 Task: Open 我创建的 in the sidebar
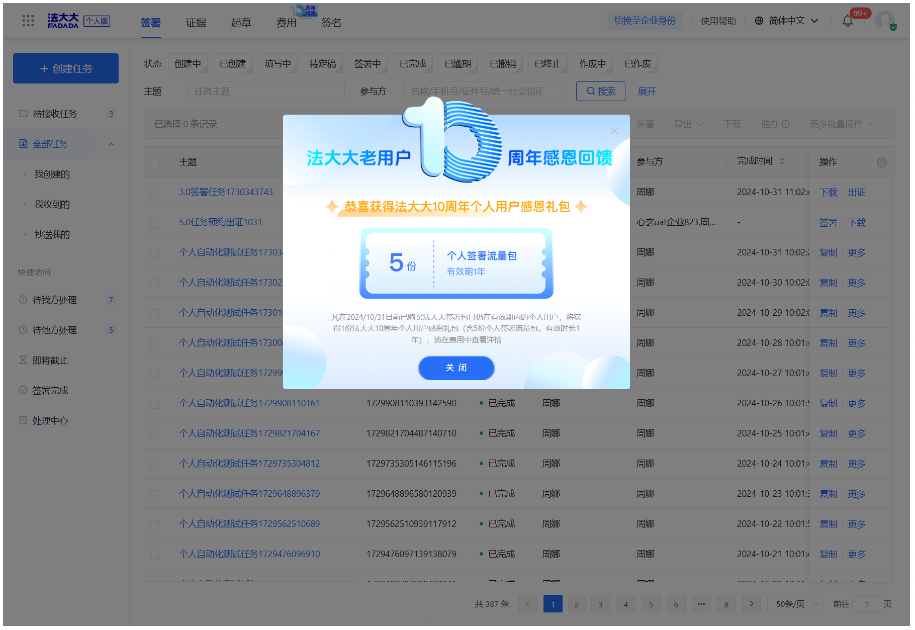[51, 174]
